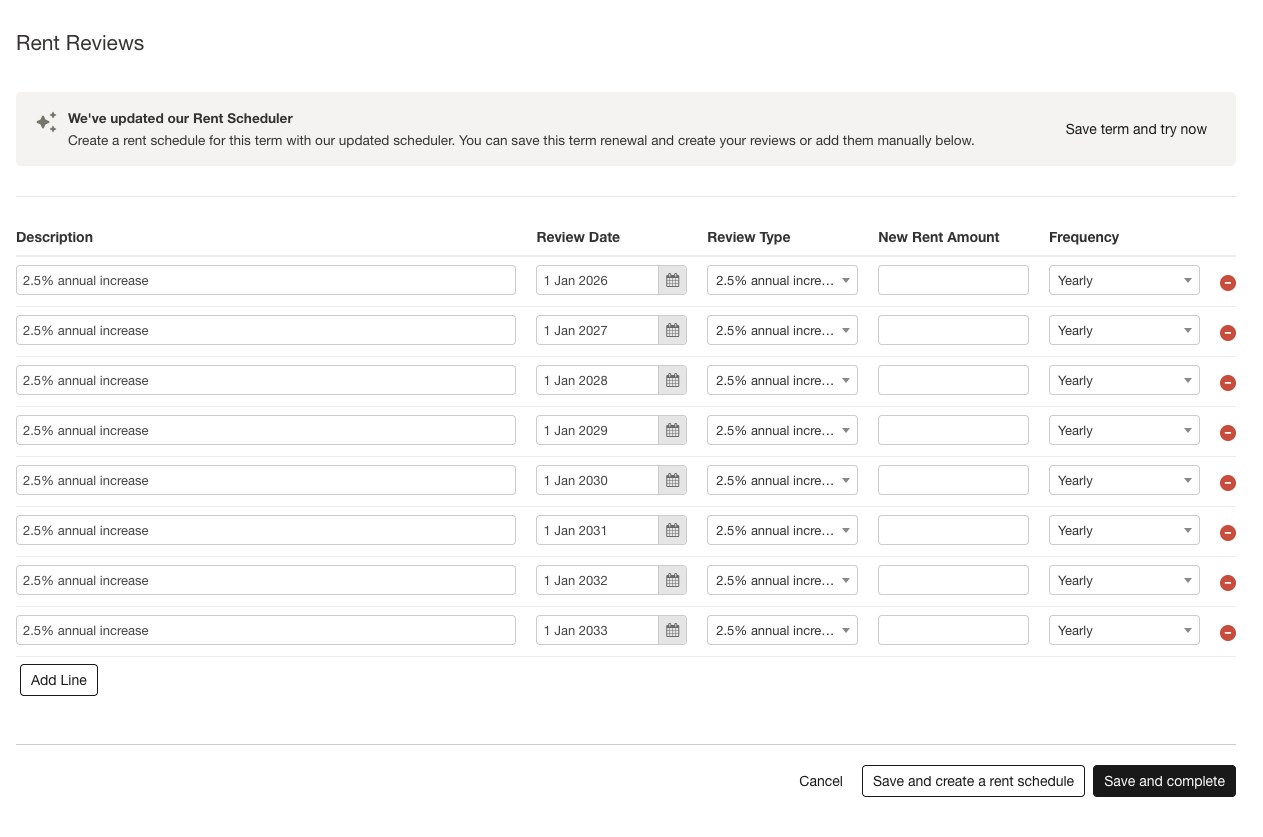Click Save term and try now
Viewport: 1263px width, 837px height.
pos(1136,129)
